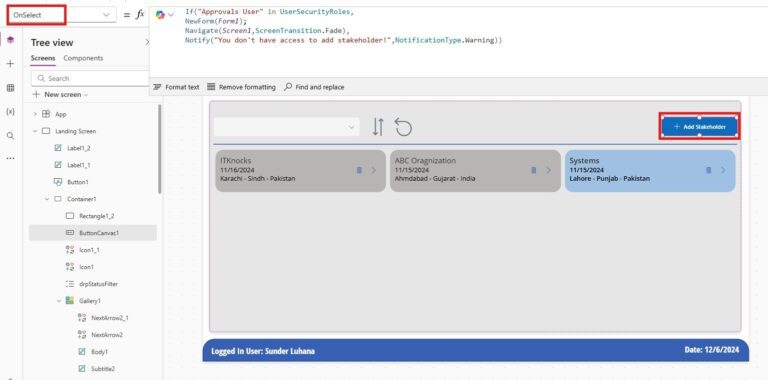Screen dimensions: 768x380
Task: Select drpStatusFilter in tree view
Action: pyautogui.click(x=98, y=284)
